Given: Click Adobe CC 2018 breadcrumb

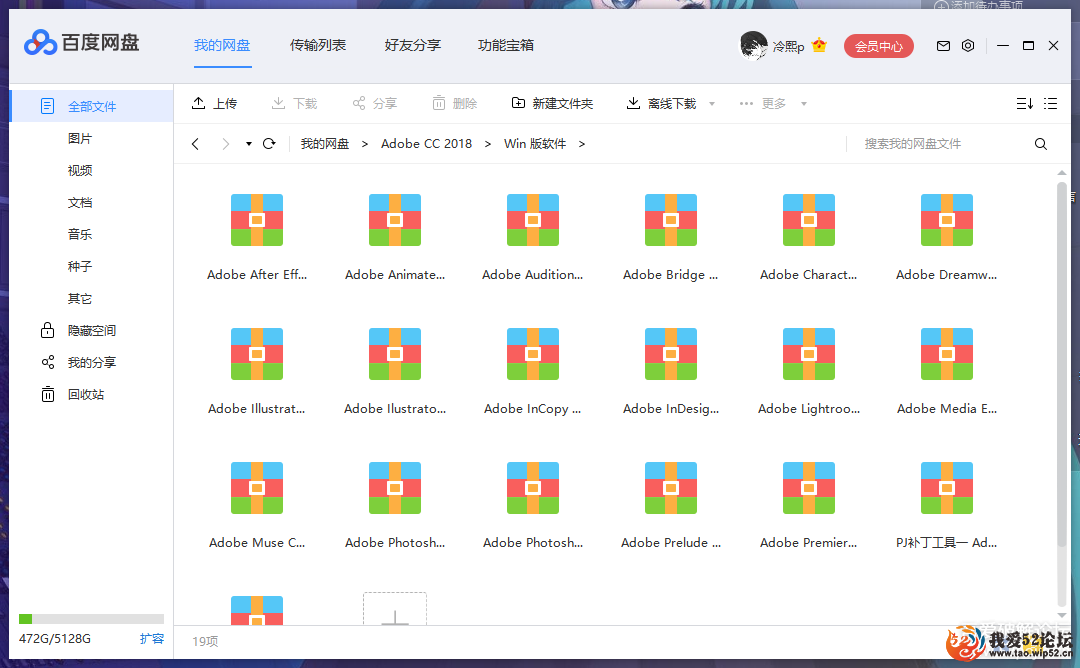Looking at the screenshot, I should [426, 143].
